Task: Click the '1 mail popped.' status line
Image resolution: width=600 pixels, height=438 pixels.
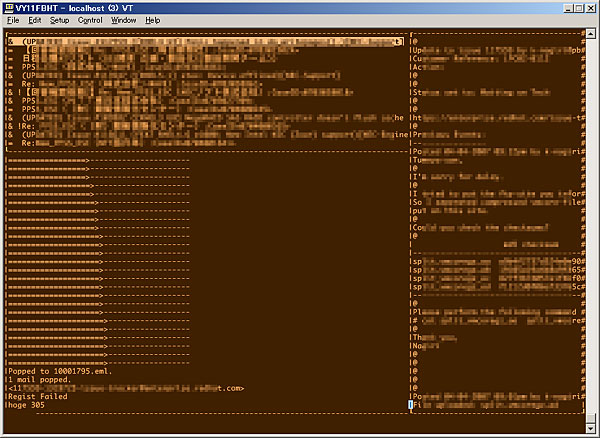Action: [x=40, y=379]
